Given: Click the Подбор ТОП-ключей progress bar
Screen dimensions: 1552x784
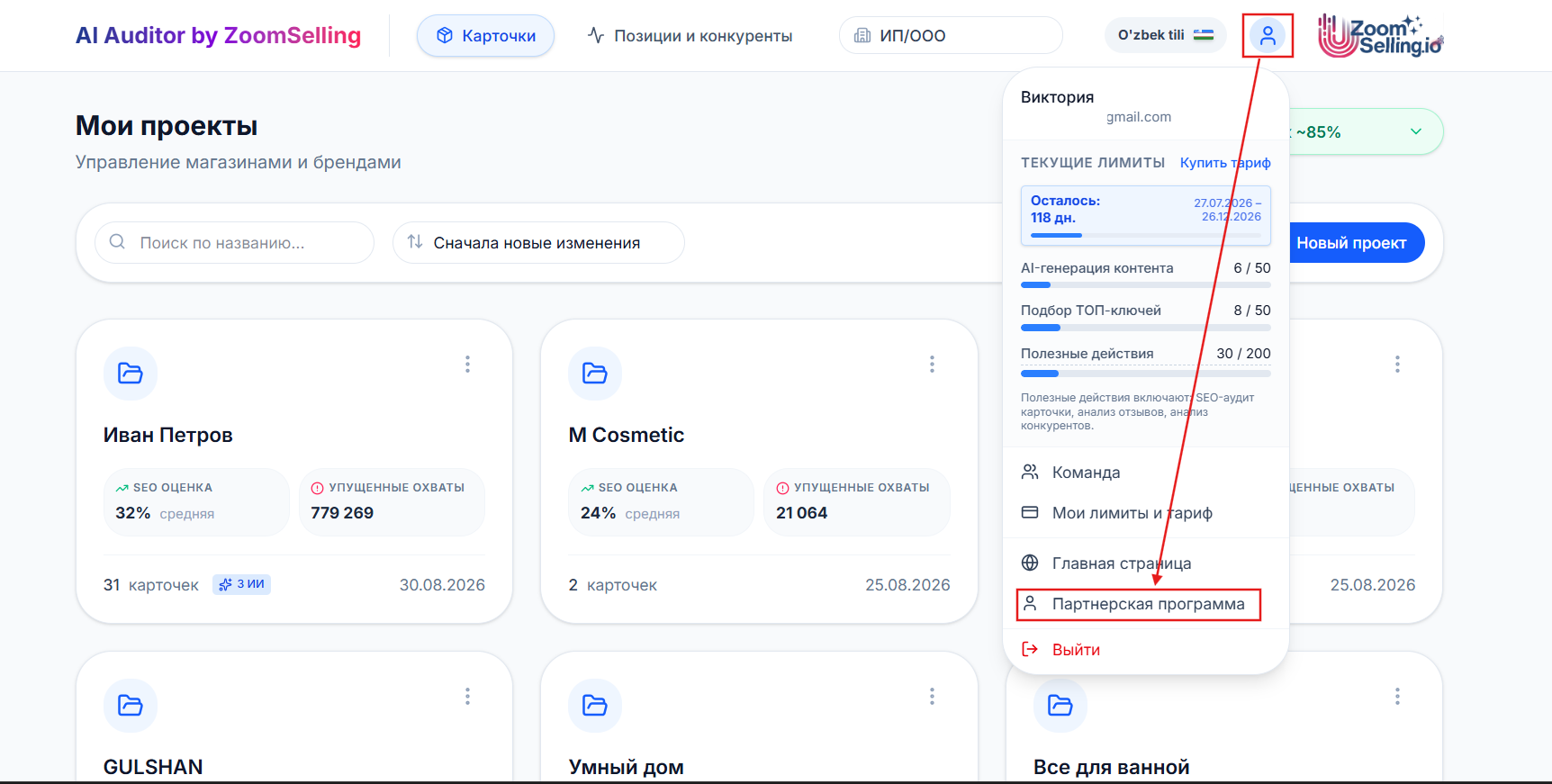Looking at the screenshot, I should click(x=1146, y=328).
